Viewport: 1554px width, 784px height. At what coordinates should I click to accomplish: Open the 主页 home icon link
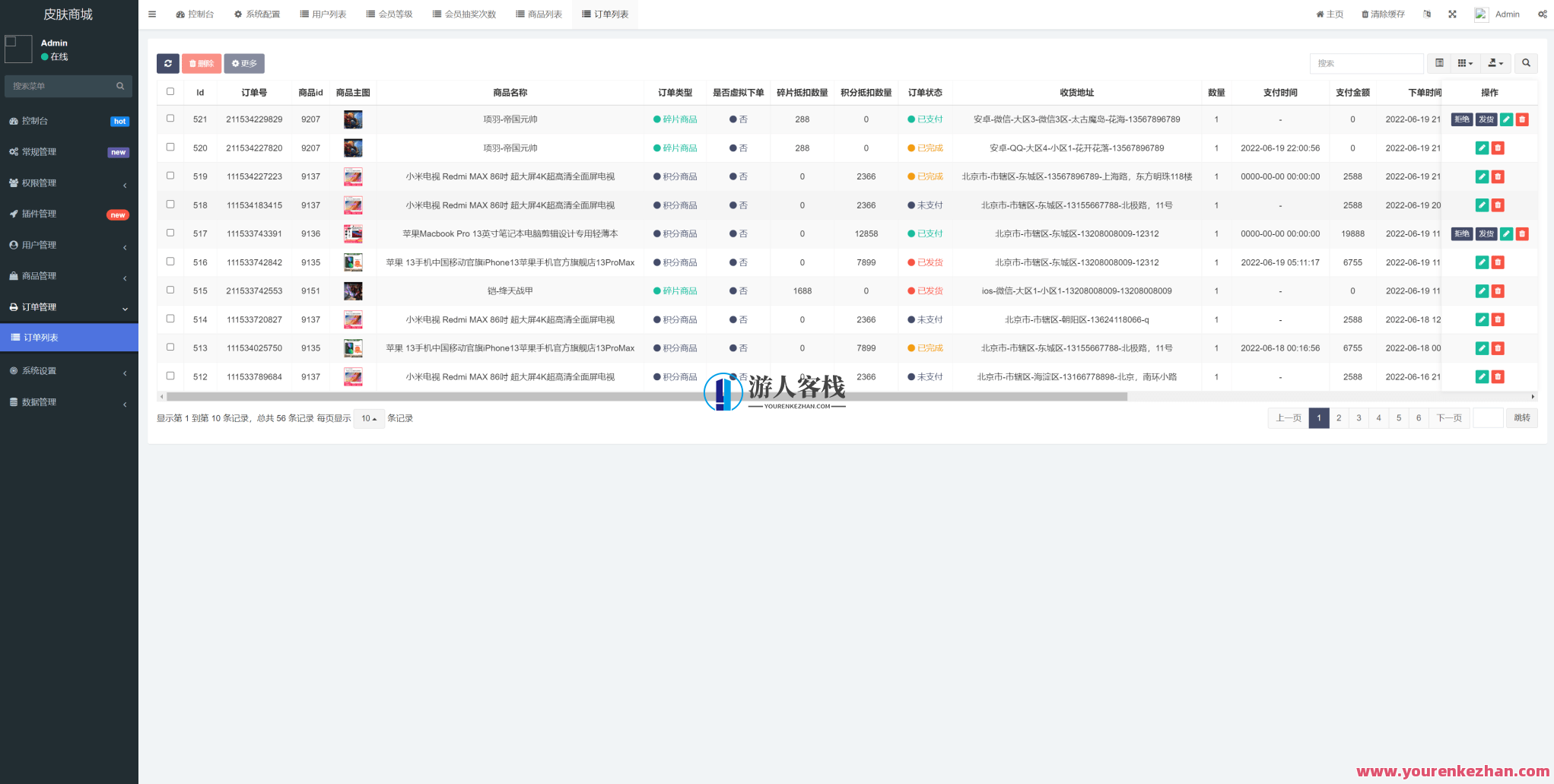click(1329, 14)
